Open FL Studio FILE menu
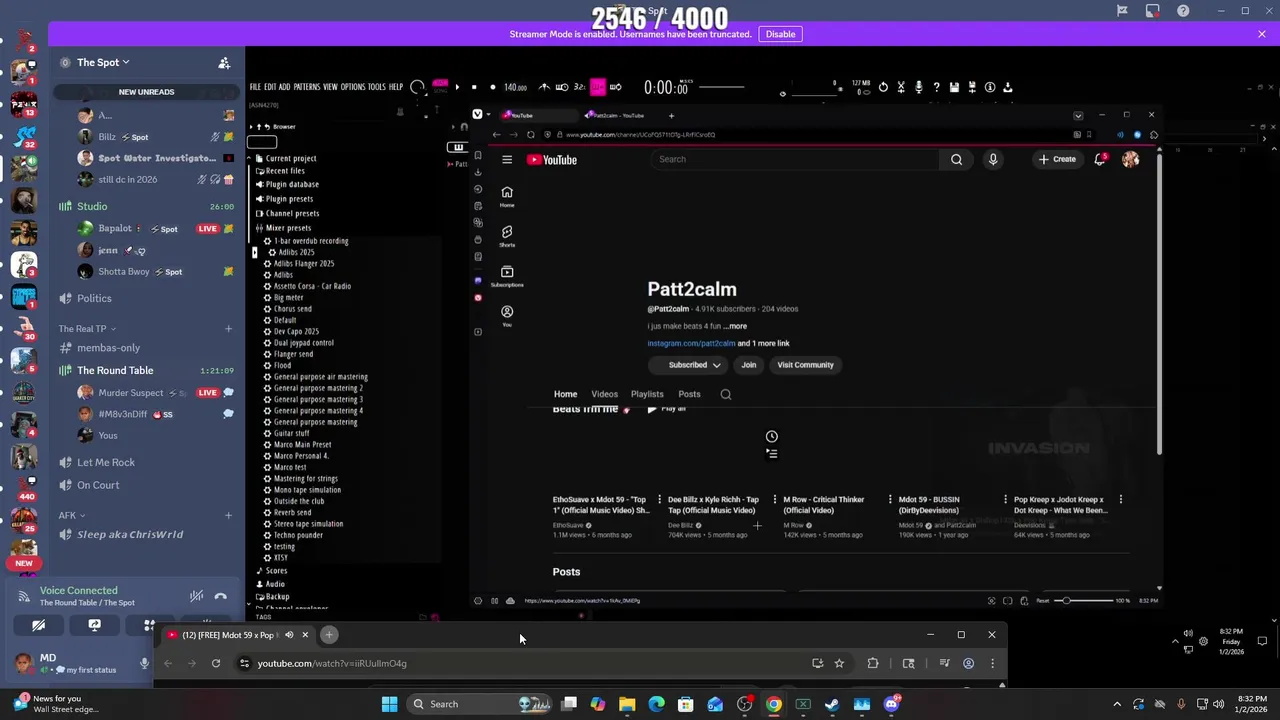The image size is (1280, 720). (255, 87)
